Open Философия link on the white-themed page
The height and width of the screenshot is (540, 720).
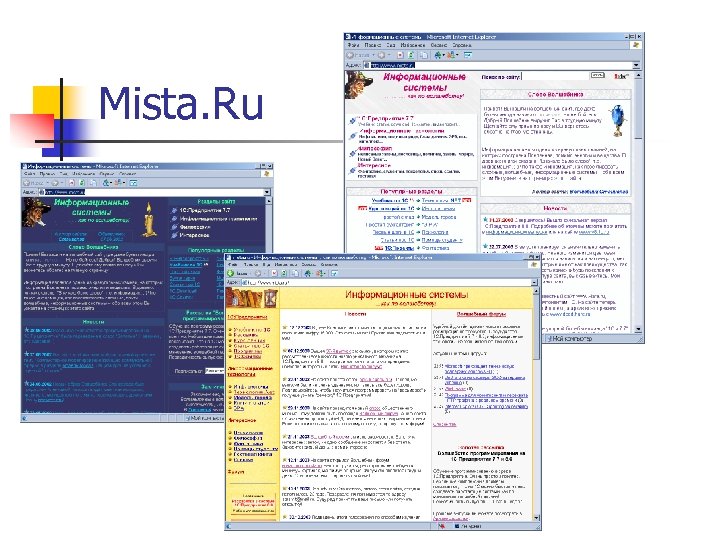[x=375, y=148]
